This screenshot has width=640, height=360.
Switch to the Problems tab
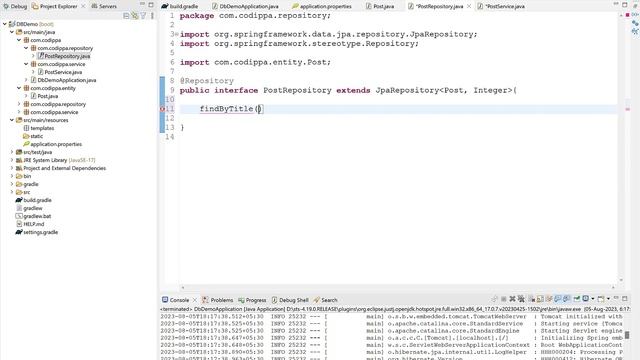tap(218, 300)
